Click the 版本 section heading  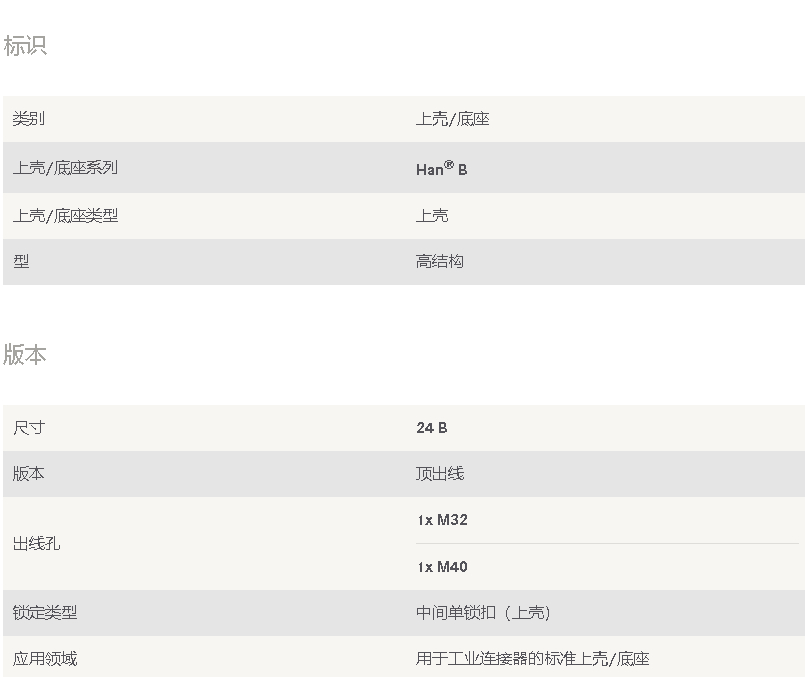(x=25, y=355)
